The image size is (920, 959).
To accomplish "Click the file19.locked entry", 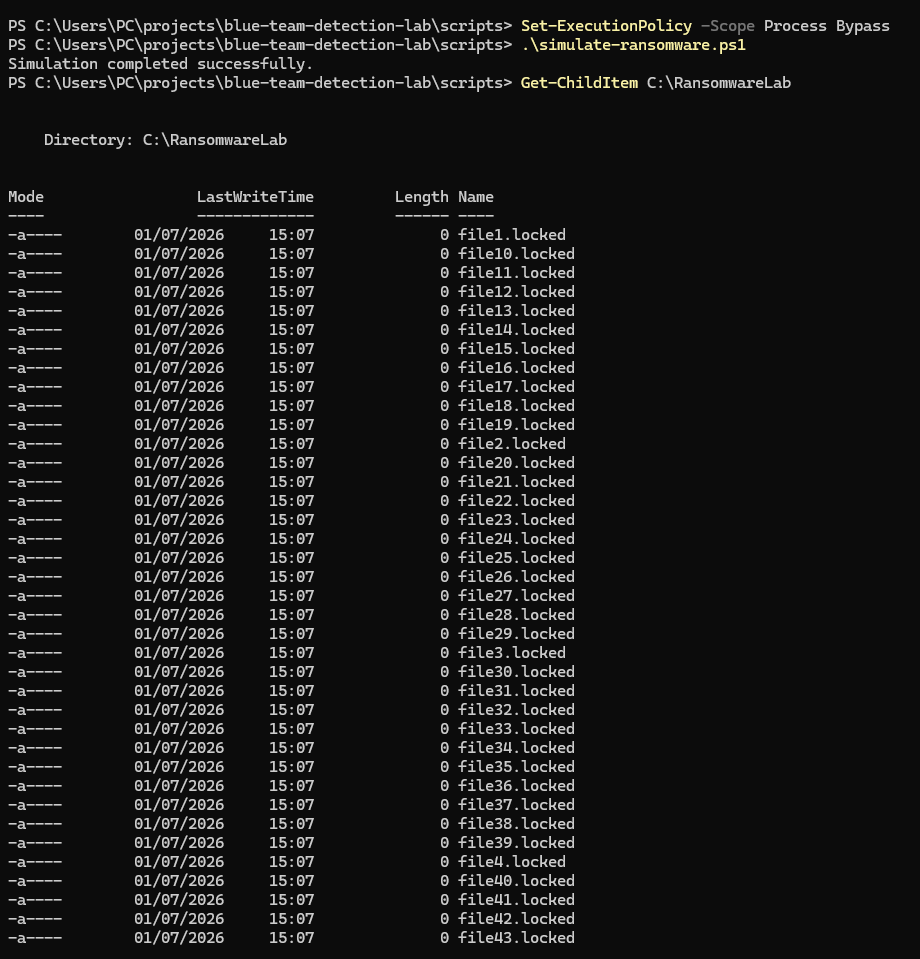I will [516, 425].
